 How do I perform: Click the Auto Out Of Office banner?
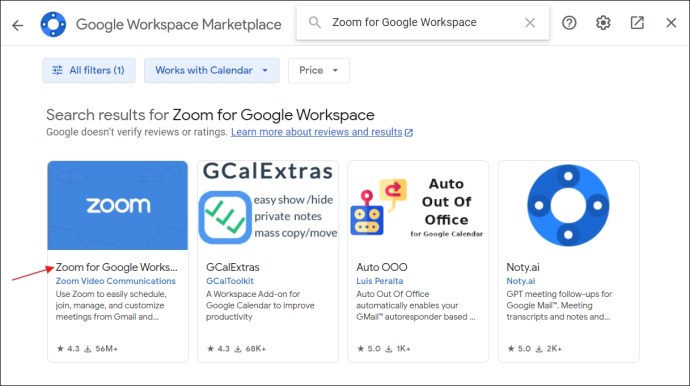(418, 205)
